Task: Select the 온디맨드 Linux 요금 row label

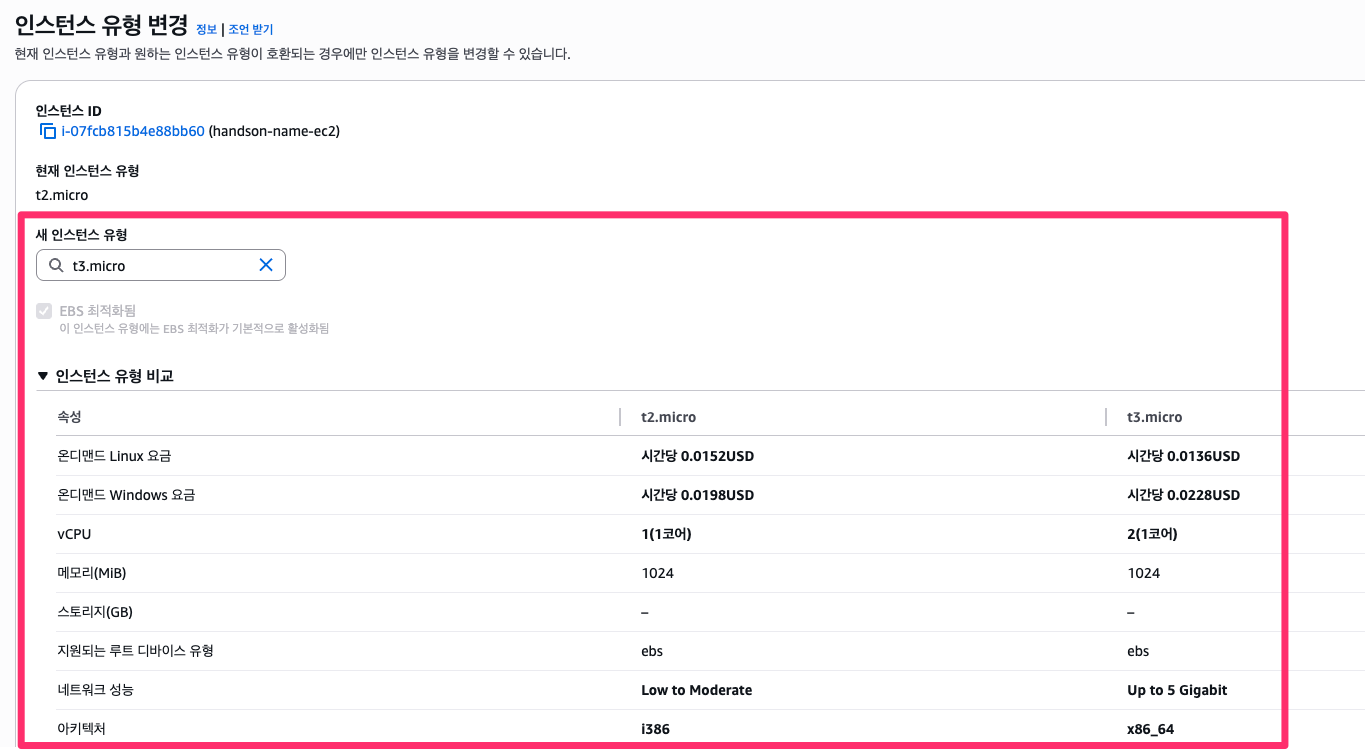Action: (x=114, y=456)
